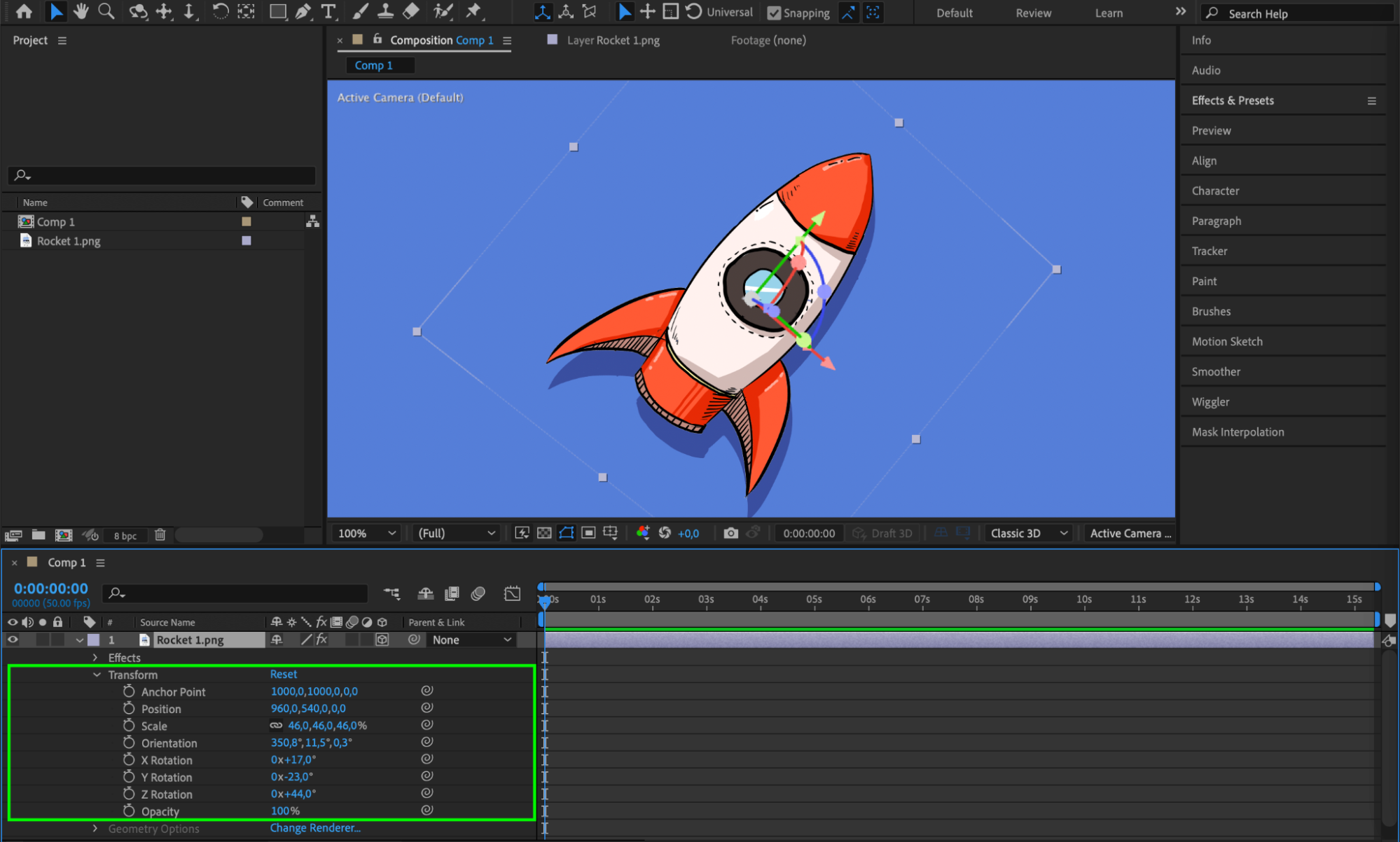Hide the Rocket 1.png layer eye
The height and width of the screenshot is (842, 1400).
13,640
